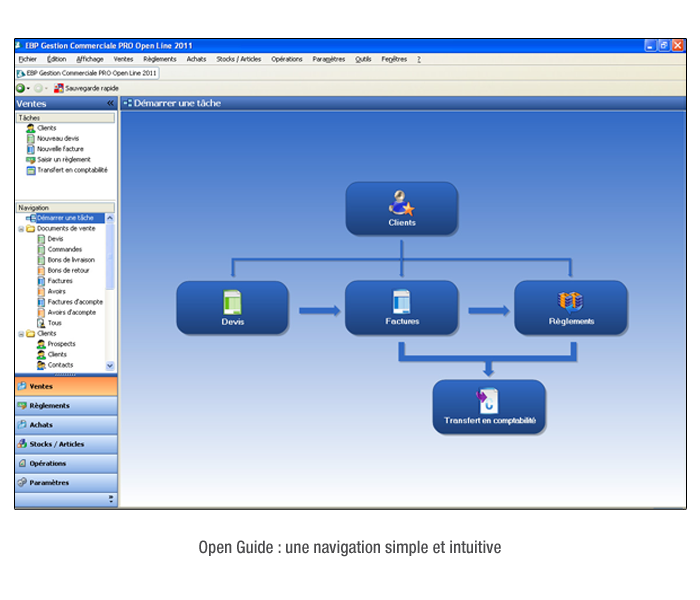700x600 pixels.
Task: Click the Clients icon in the workflow diagram
Action: coord(401,203)
